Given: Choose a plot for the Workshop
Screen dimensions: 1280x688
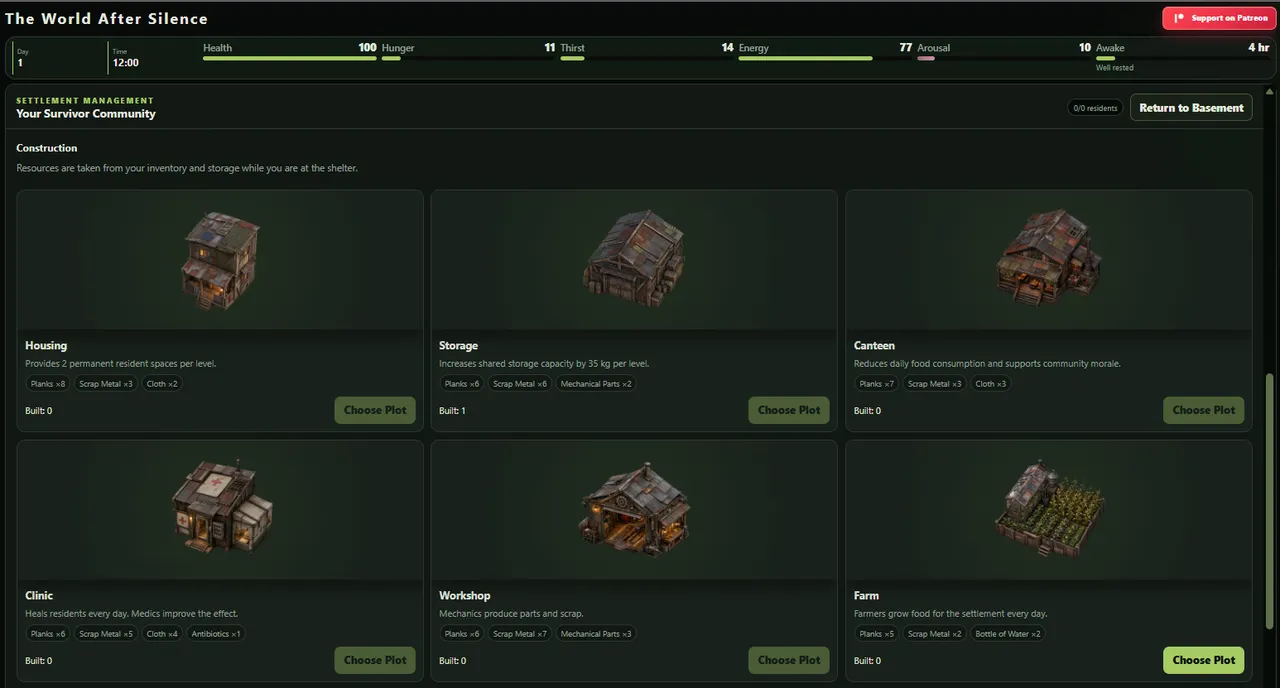Looking at the screenshot, I should [x=789, y=660].
